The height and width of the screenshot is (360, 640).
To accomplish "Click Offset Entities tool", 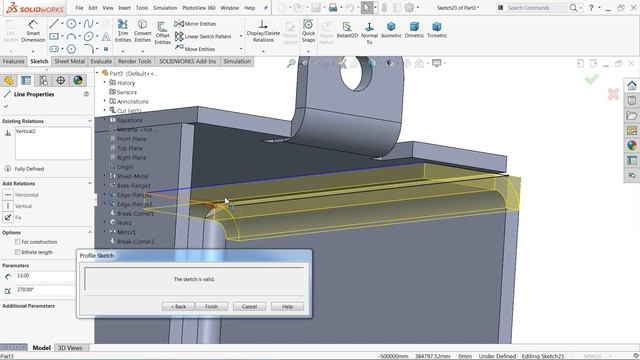I will 162,33.
